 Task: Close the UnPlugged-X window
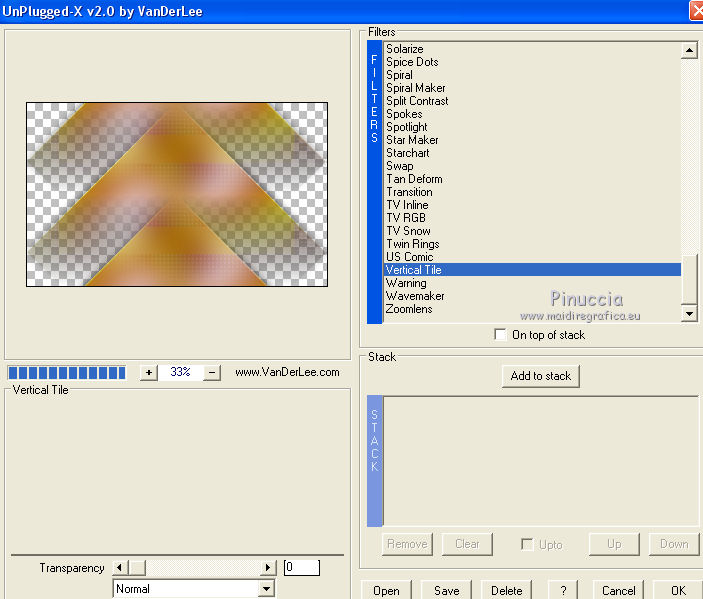[x=697, y=11]
